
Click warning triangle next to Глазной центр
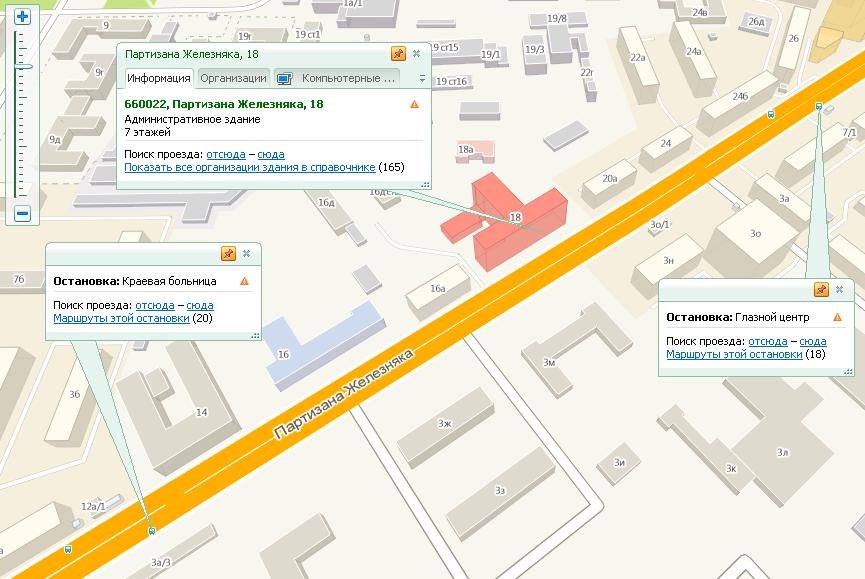[838, 318]
